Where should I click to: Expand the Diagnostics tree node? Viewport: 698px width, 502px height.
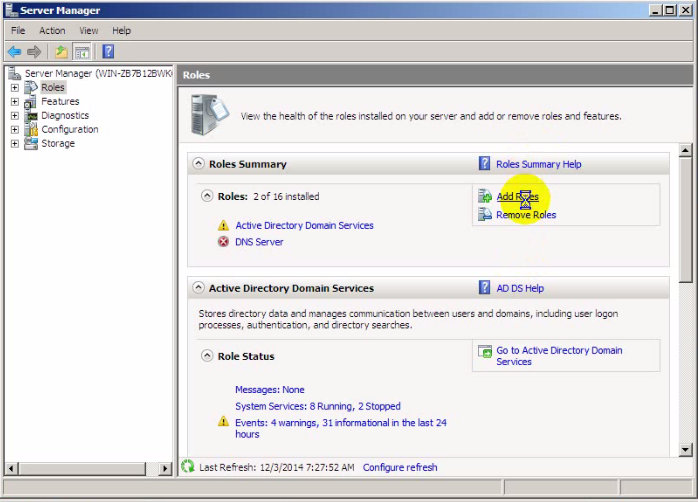point(15,116)
